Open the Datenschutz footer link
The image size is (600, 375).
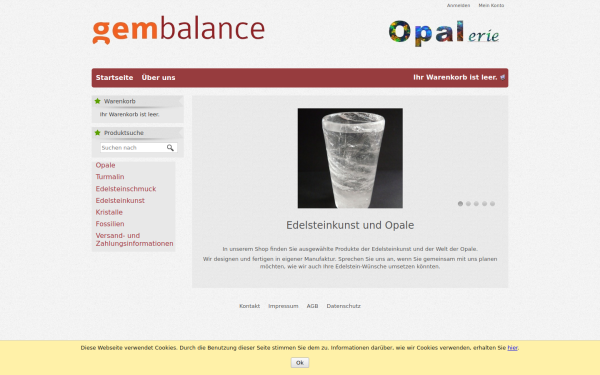pos(344,306)
